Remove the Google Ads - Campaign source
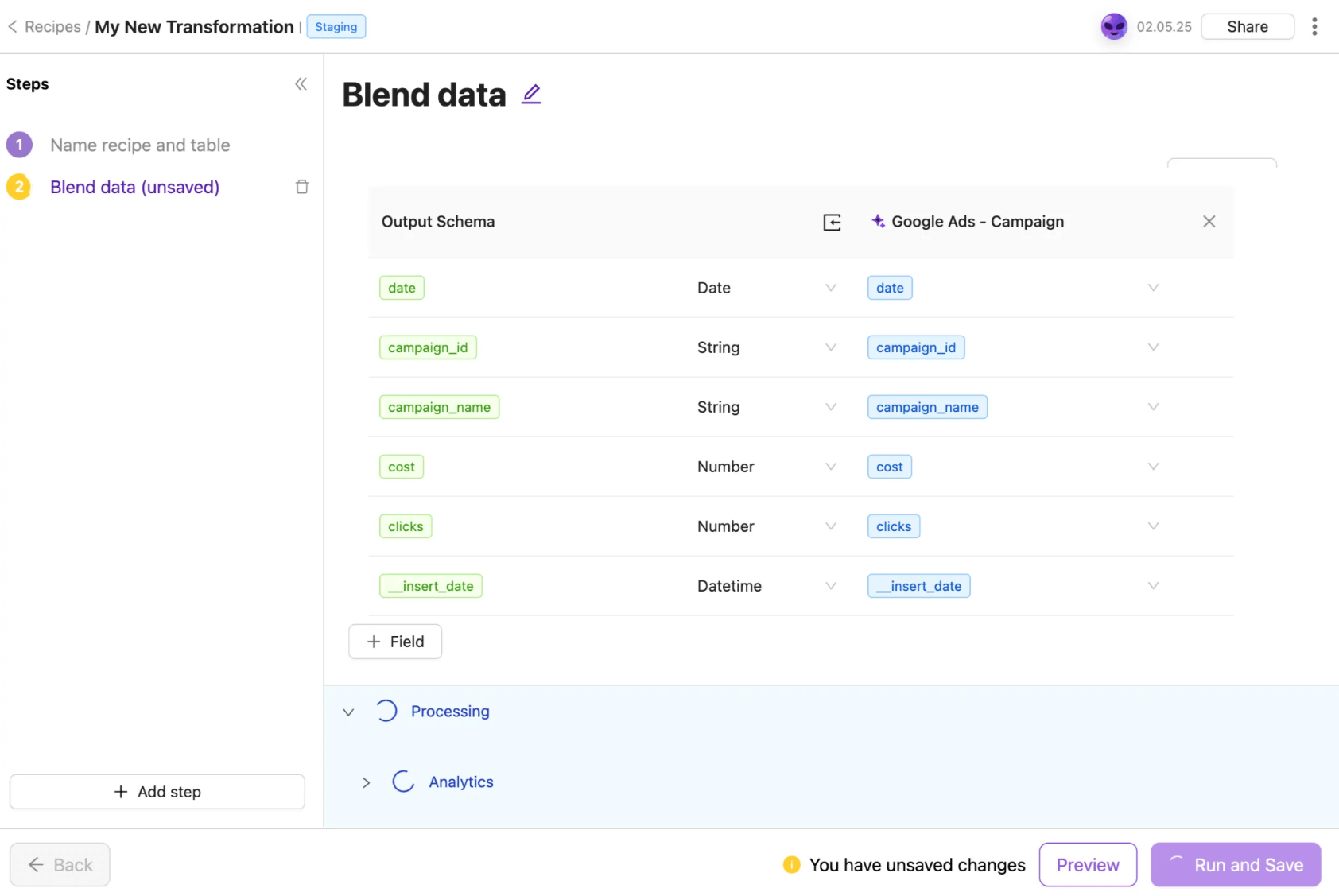This screenshot has width=1339, height=896. (1209, 222)
